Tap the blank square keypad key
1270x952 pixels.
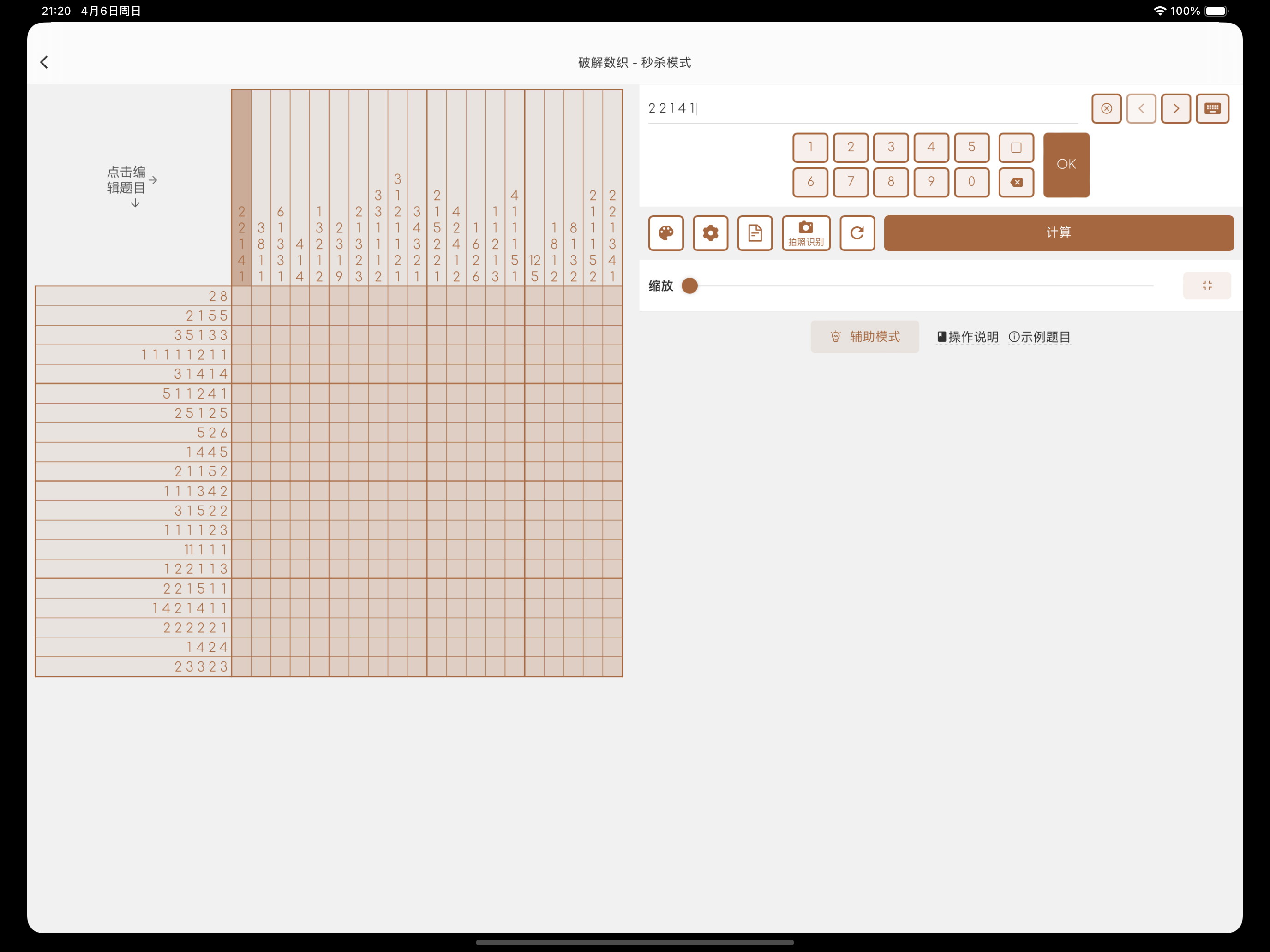(x=1016, y=148)
